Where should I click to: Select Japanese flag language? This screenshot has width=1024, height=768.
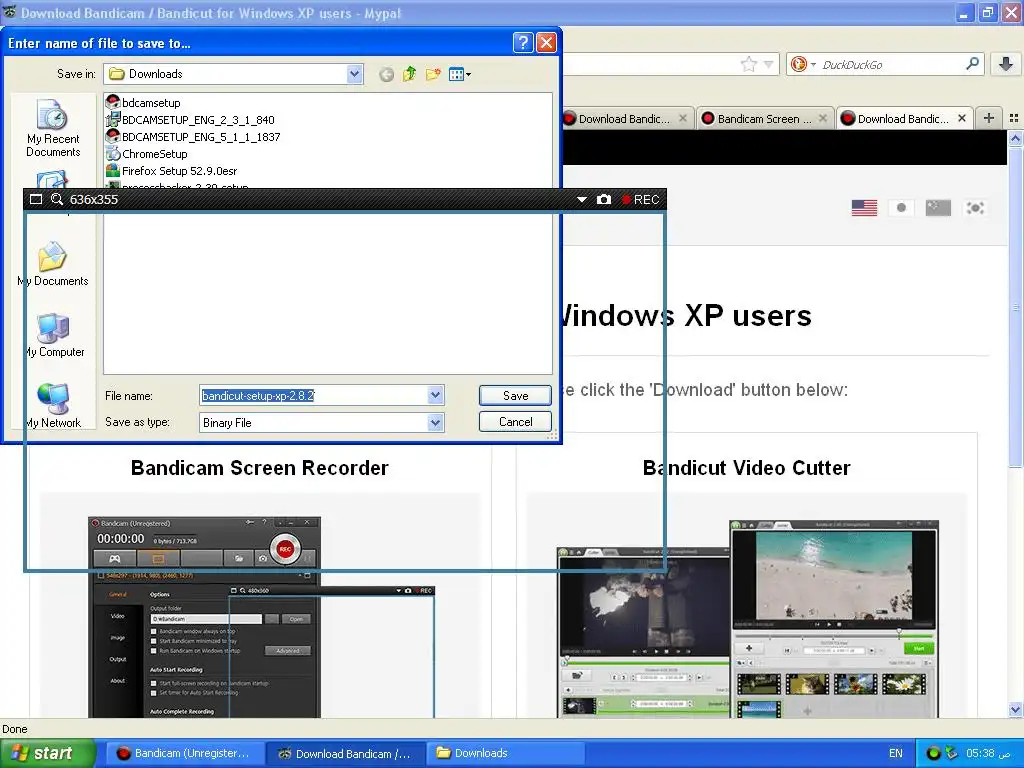pyautogui.click(x=901, y=208)
